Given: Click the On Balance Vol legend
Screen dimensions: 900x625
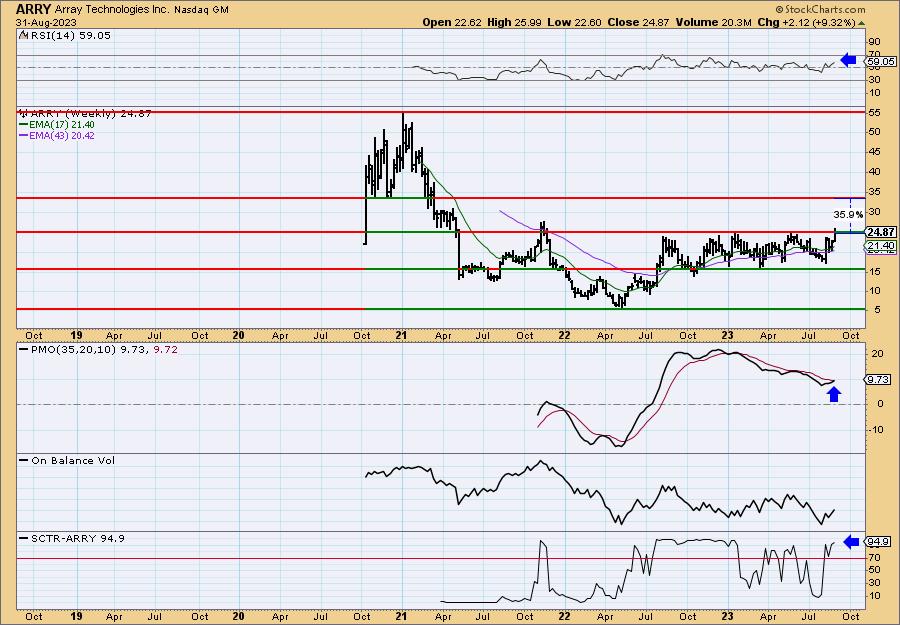Looking at the screenshot, I should [67, 460].
